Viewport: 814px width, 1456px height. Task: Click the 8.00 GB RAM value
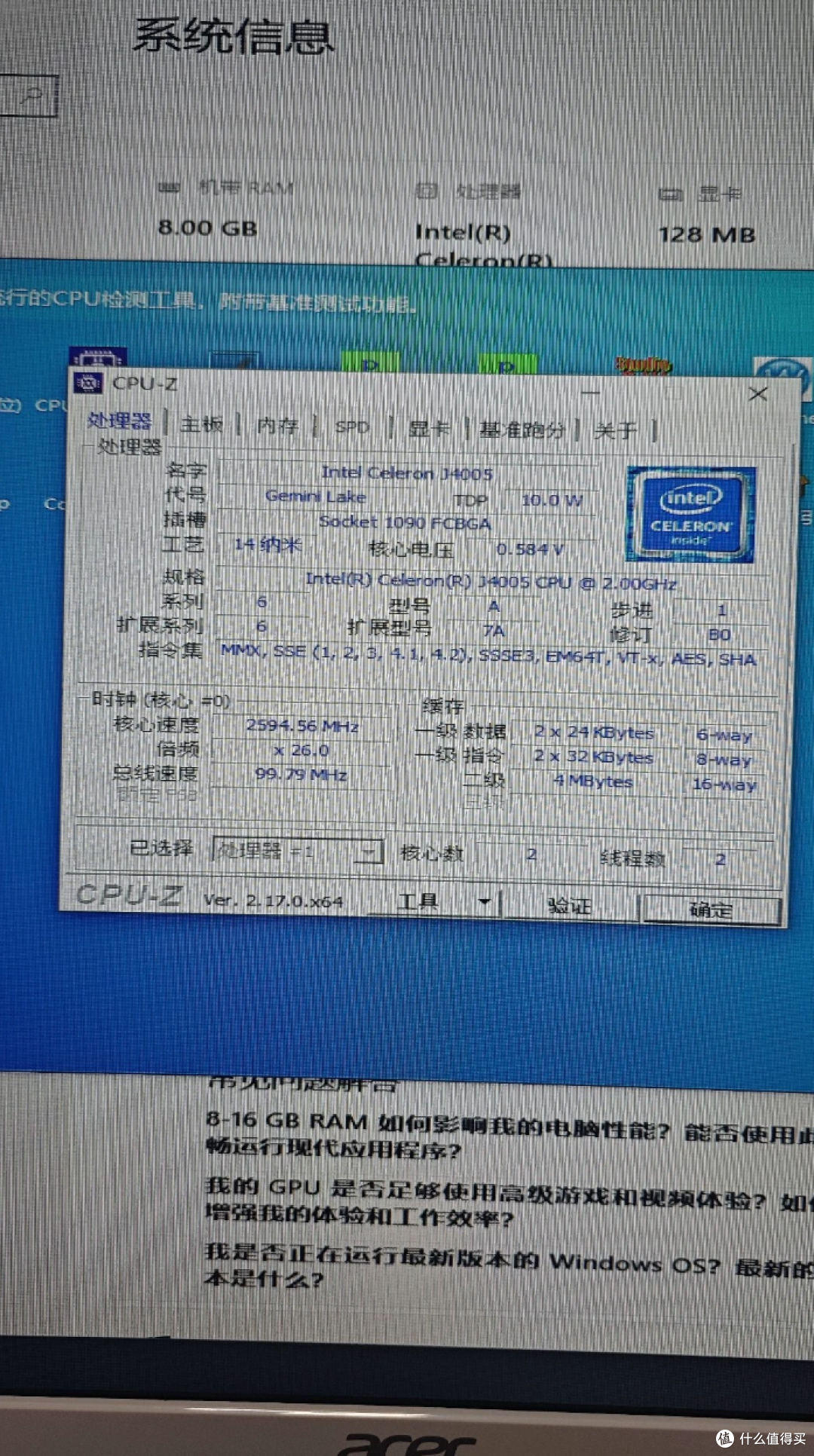pyautogui.click(x=208, y=228)
